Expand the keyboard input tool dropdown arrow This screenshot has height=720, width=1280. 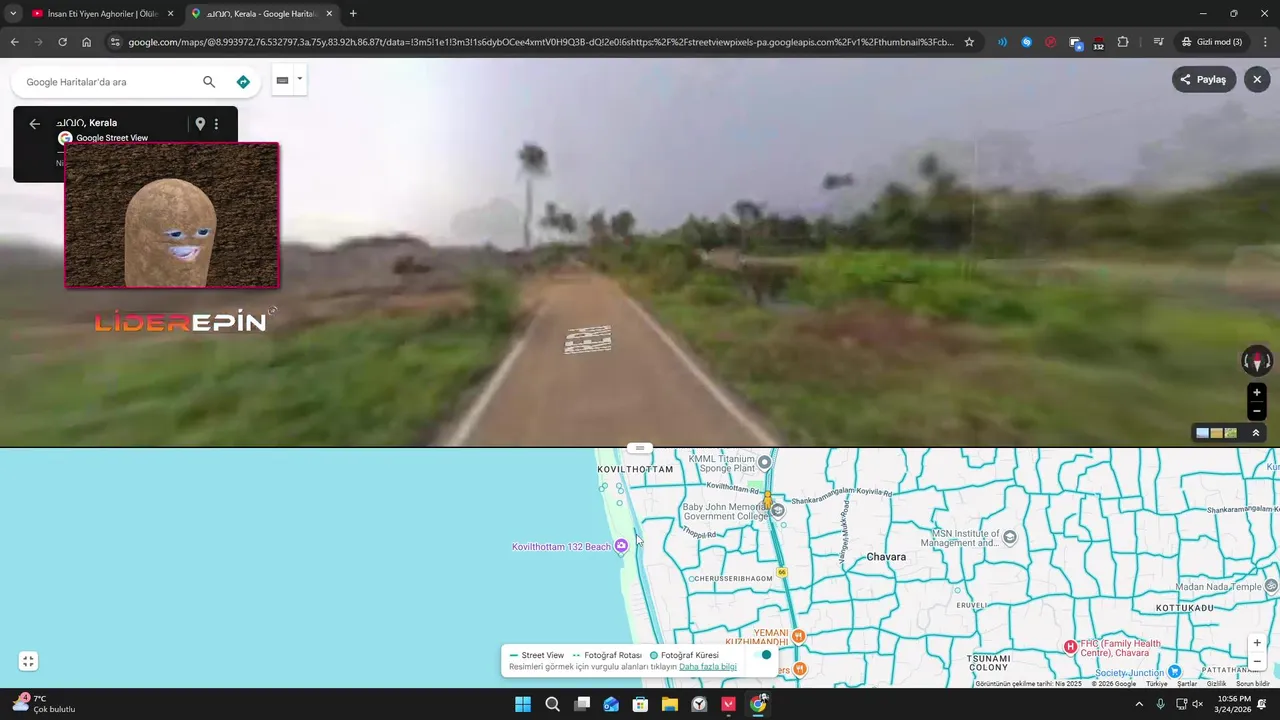(x=299, y=79)
